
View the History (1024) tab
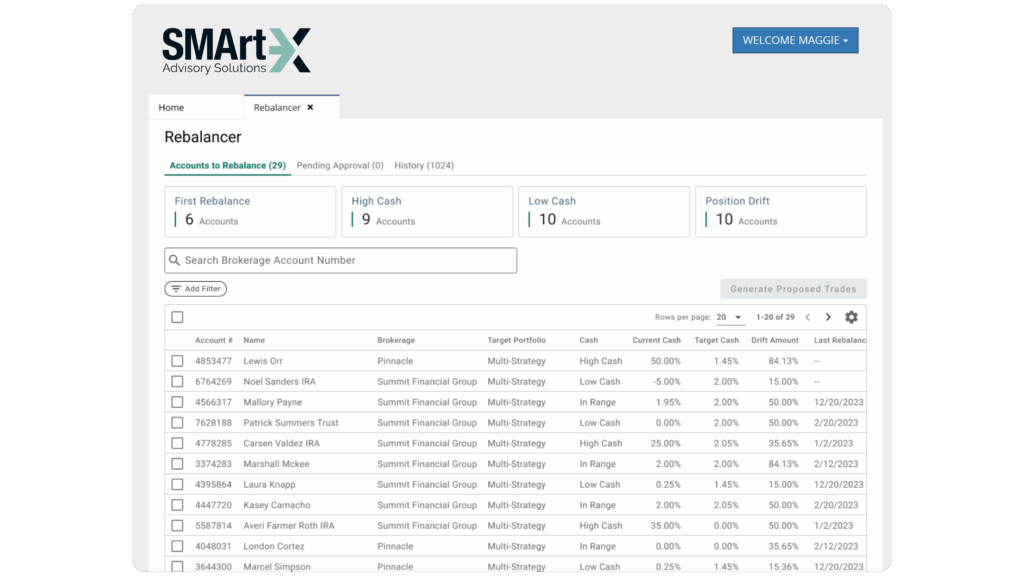click(424, 165)
